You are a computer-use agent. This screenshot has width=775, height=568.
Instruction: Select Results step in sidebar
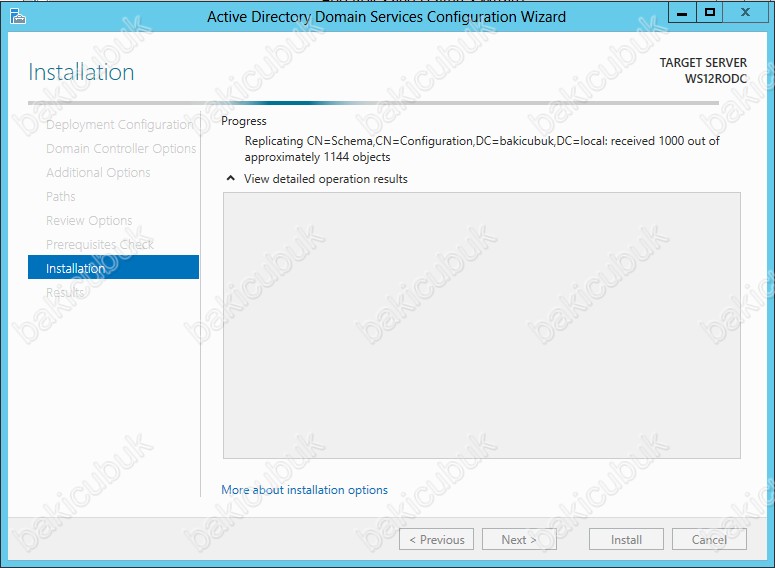(65, 293)
